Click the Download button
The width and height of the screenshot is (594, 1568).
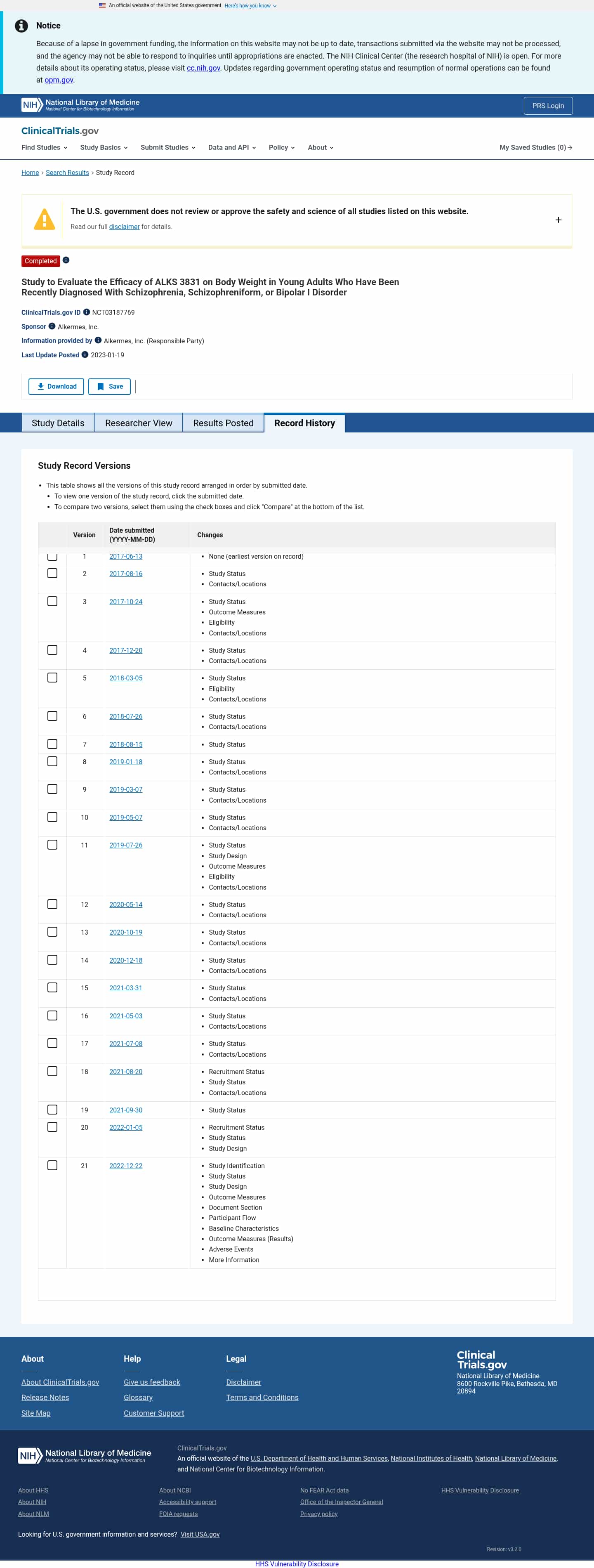(x=56, y=387)
